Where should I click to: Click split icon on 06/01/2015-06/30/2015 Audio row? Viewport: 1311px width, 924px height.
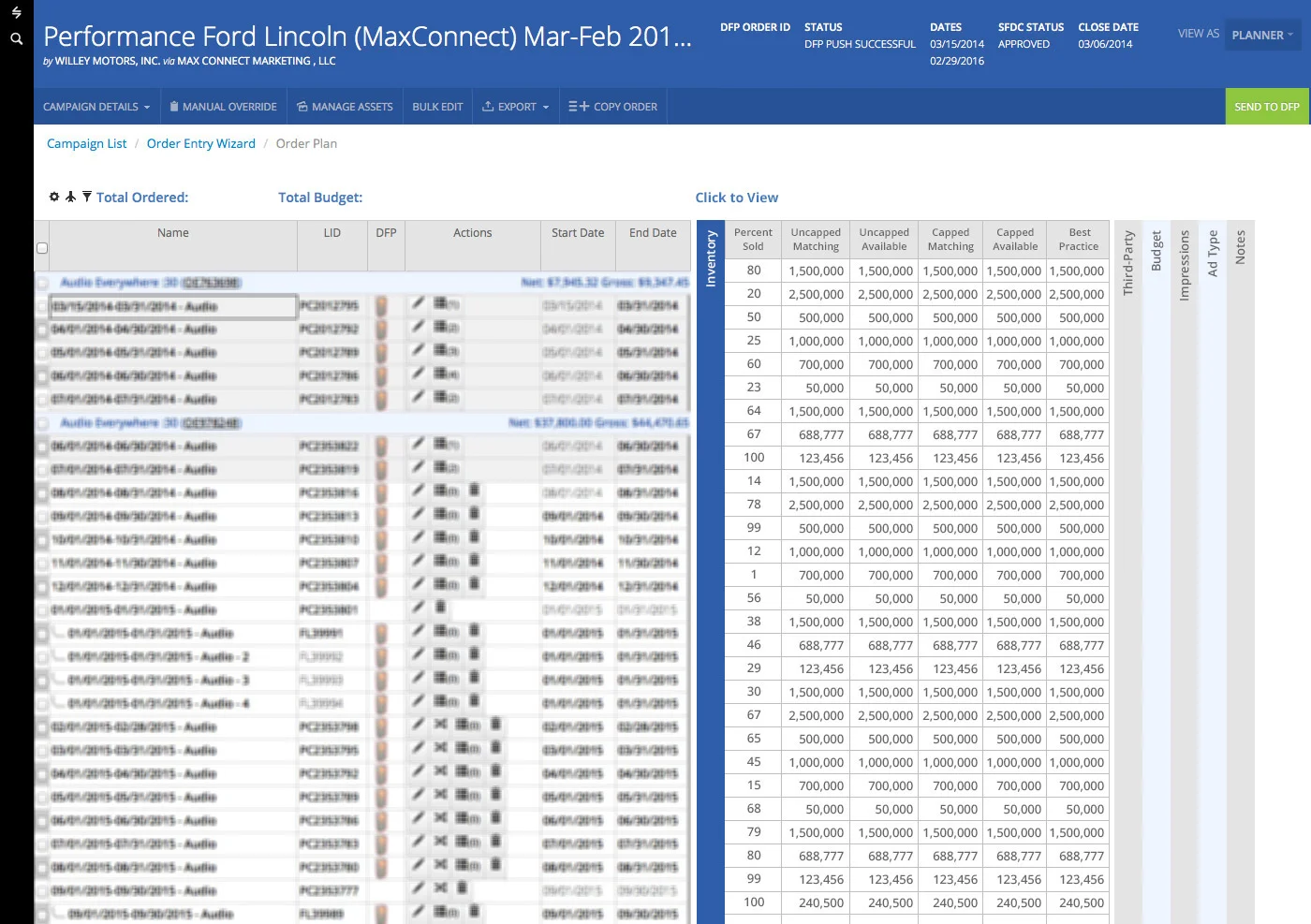pyautogui.click(x=440, y=817)
